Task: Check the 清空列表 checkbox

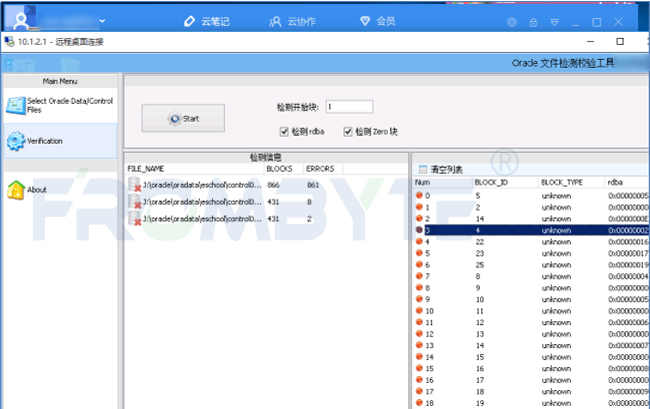Action: [x=423, y=169]
